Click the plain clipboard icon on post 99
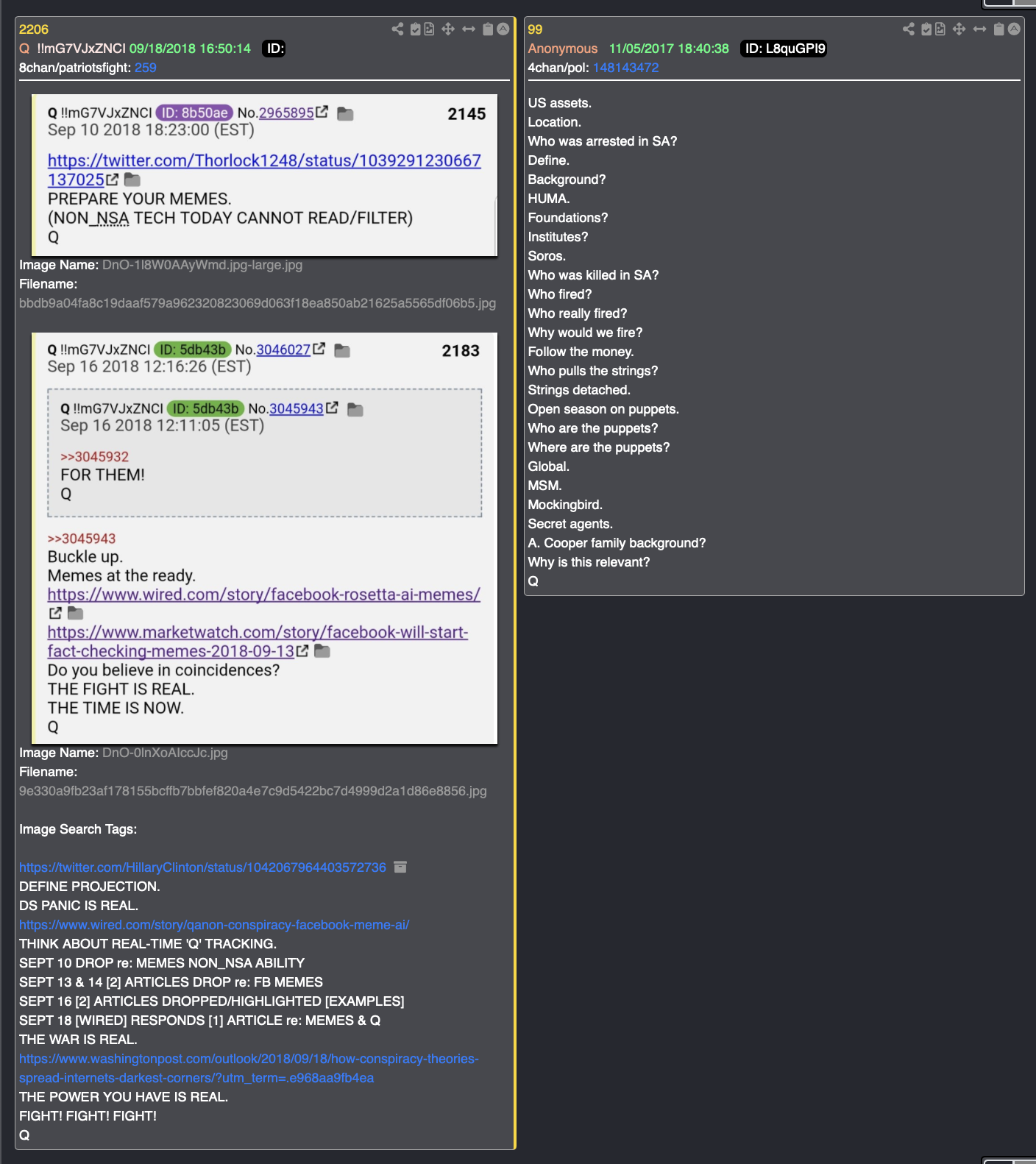This screenshot has width=1036, height=1164. (x=999, y=29)
